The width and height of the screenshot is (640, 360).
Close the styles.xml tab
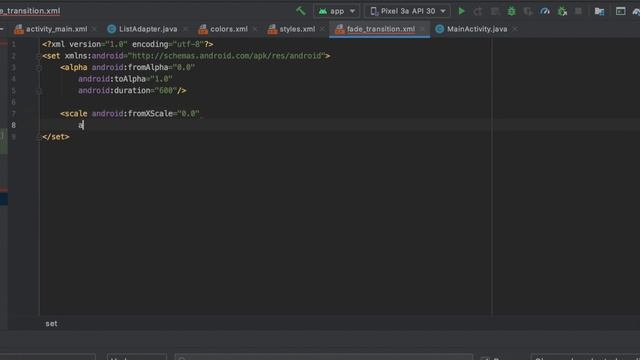(x=322, y=29)
